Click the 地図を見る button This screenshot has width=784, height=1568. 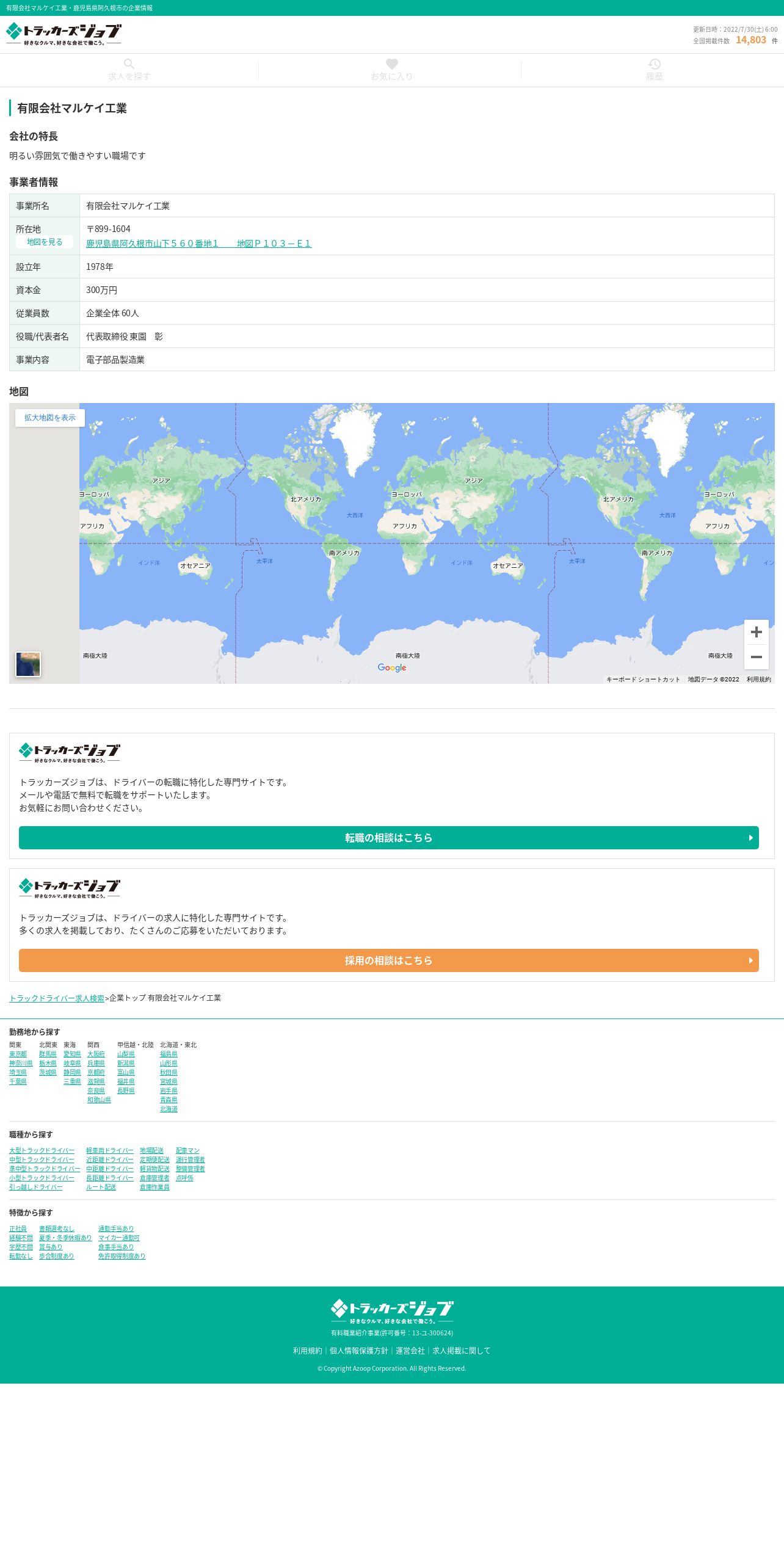pos(45,242)
